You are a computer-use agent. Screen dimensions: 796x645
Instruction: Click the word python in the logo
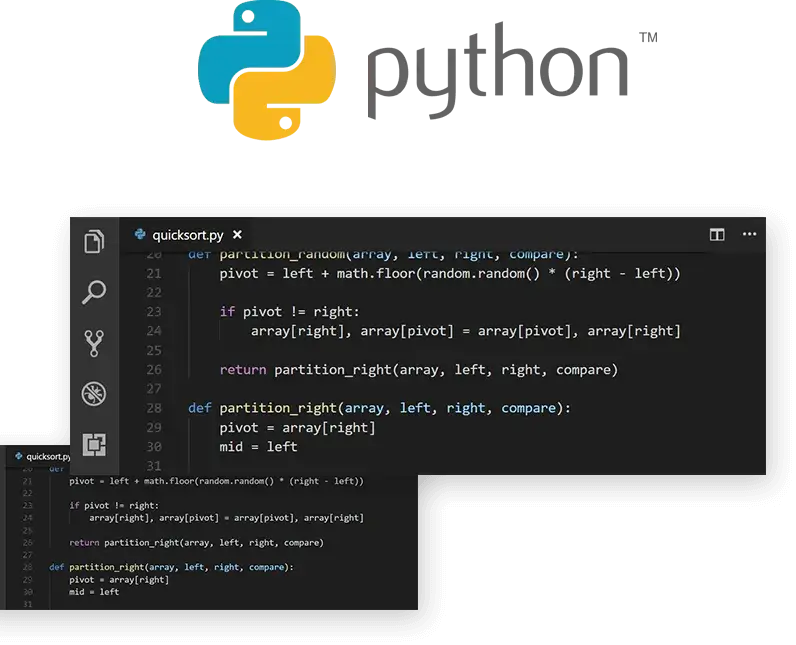pyautogui.click(x=498, y=71)
